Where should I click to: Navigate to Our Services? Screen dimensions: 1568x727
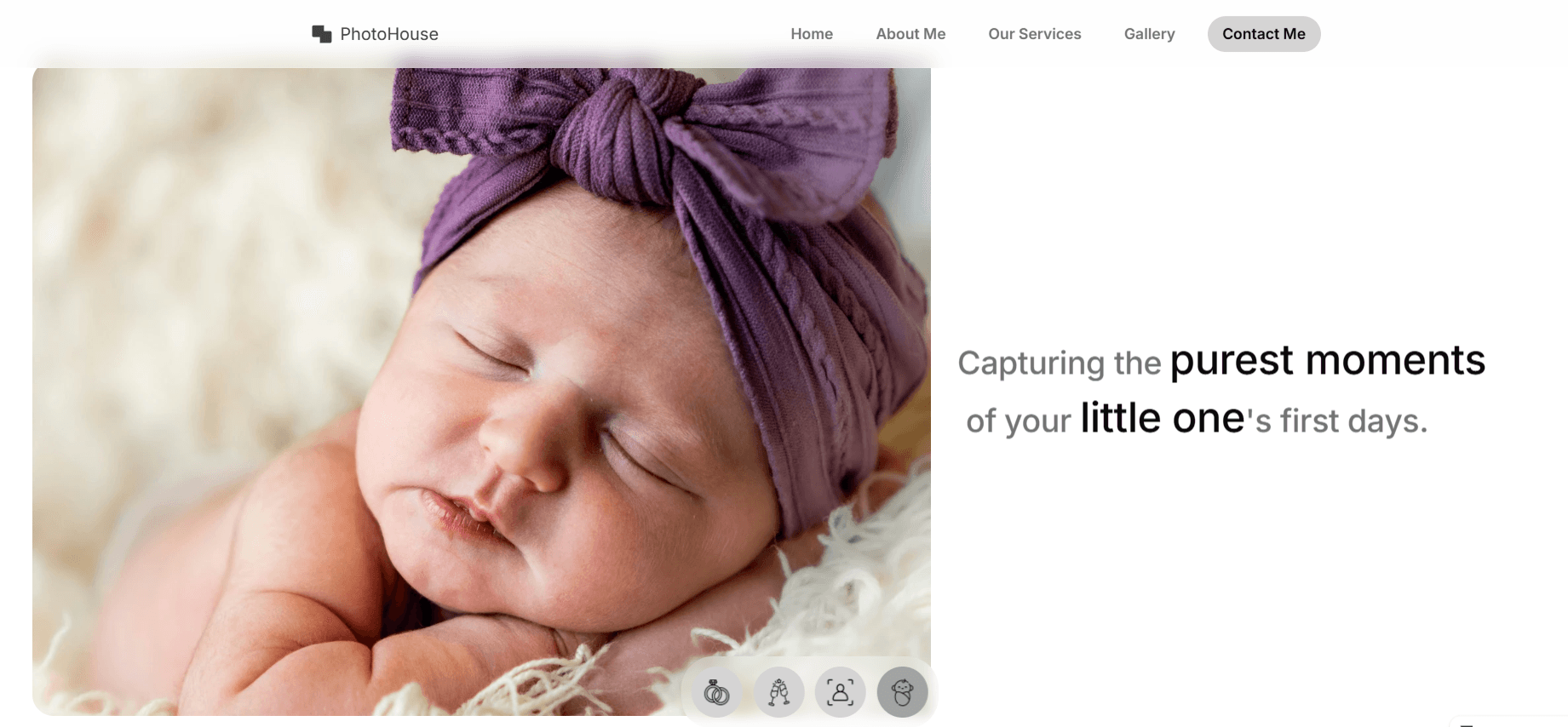click(x=1035, y=34)
